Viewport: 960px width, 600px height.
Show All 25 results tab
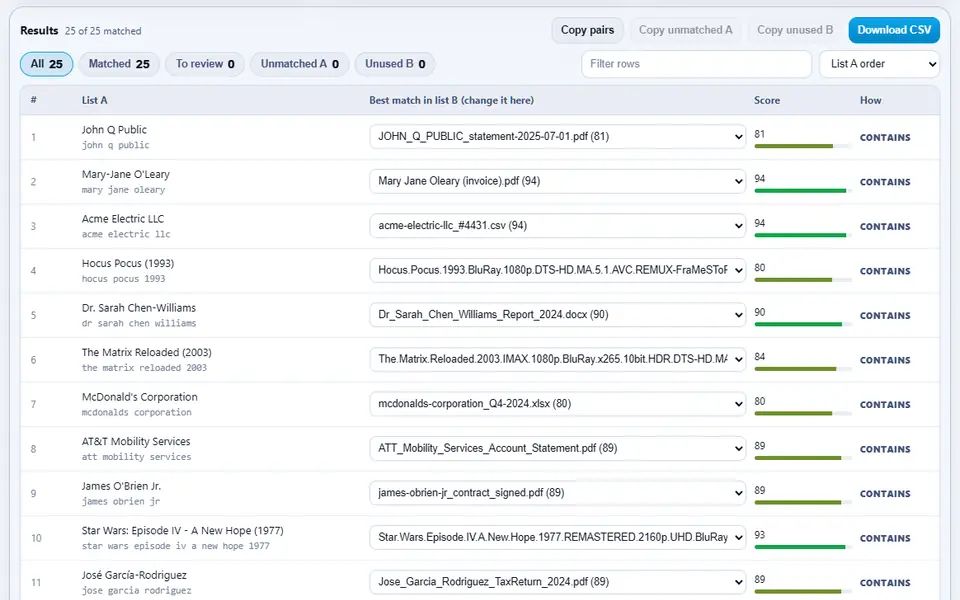point(47,64)
